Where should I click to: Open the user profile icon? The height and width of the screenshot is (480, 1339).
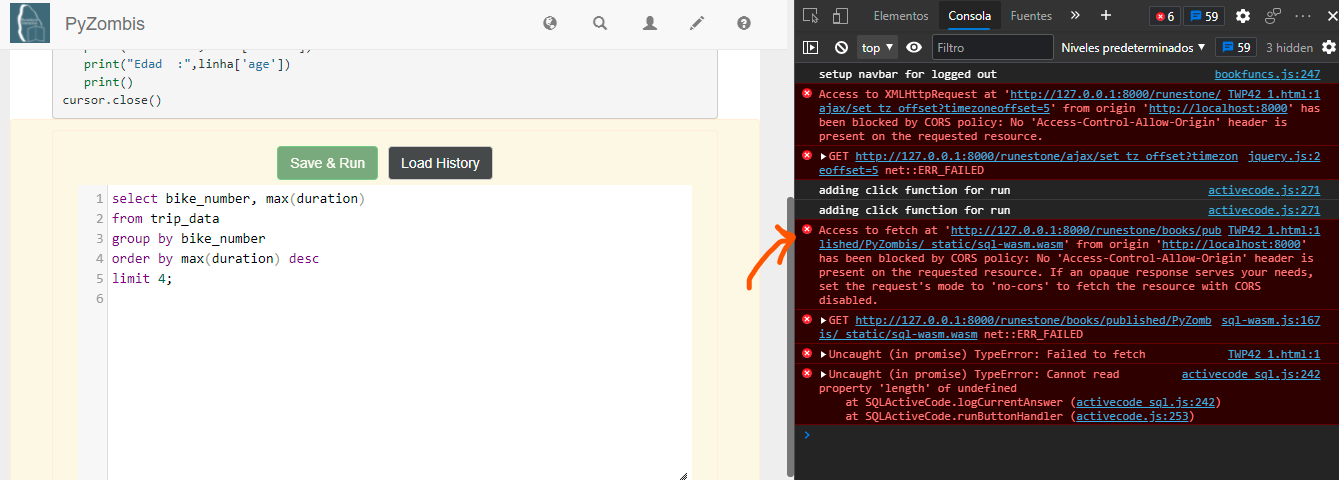point(650,23)
